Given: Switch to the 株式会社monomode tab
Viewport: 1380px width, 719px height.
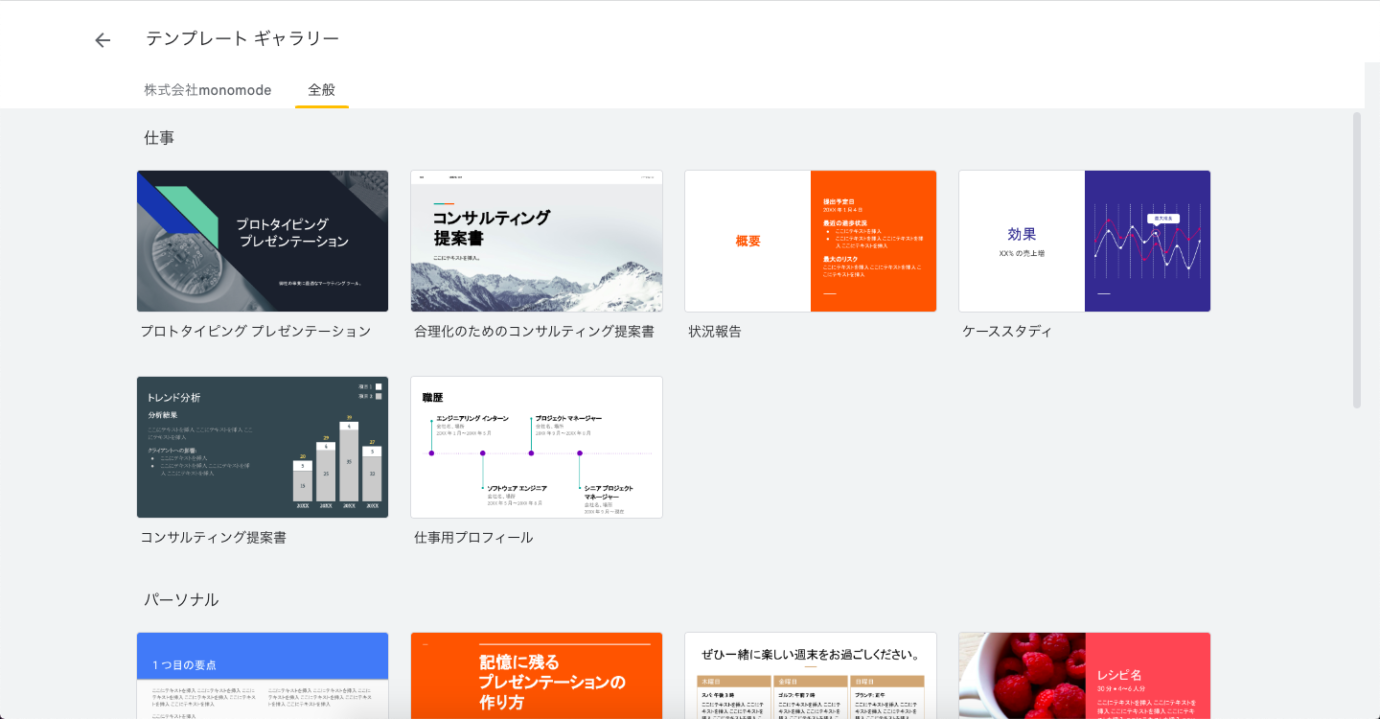Looking at the screenshot, I should point(206,90).
